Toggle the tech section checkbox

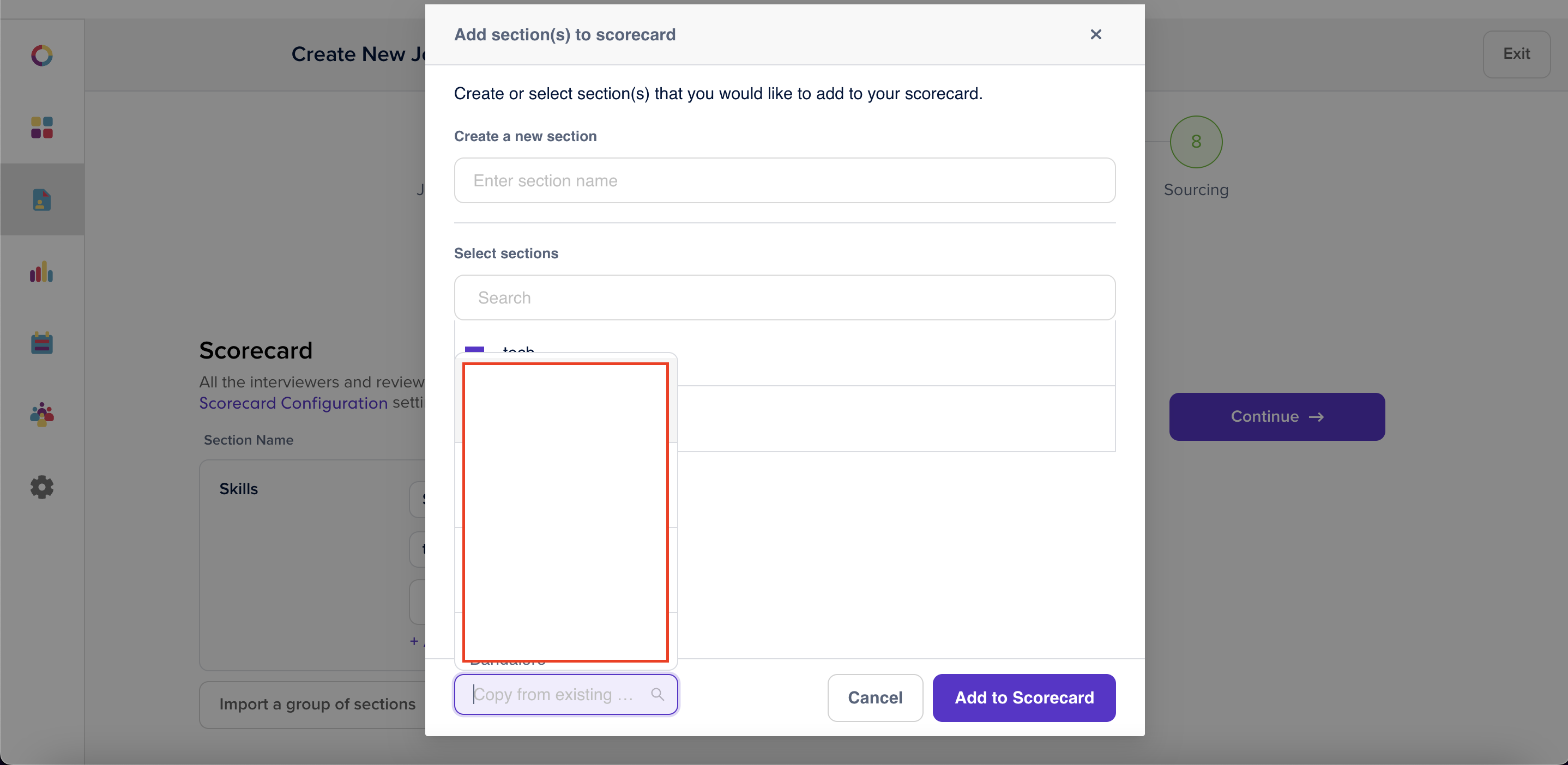point(474,350)
